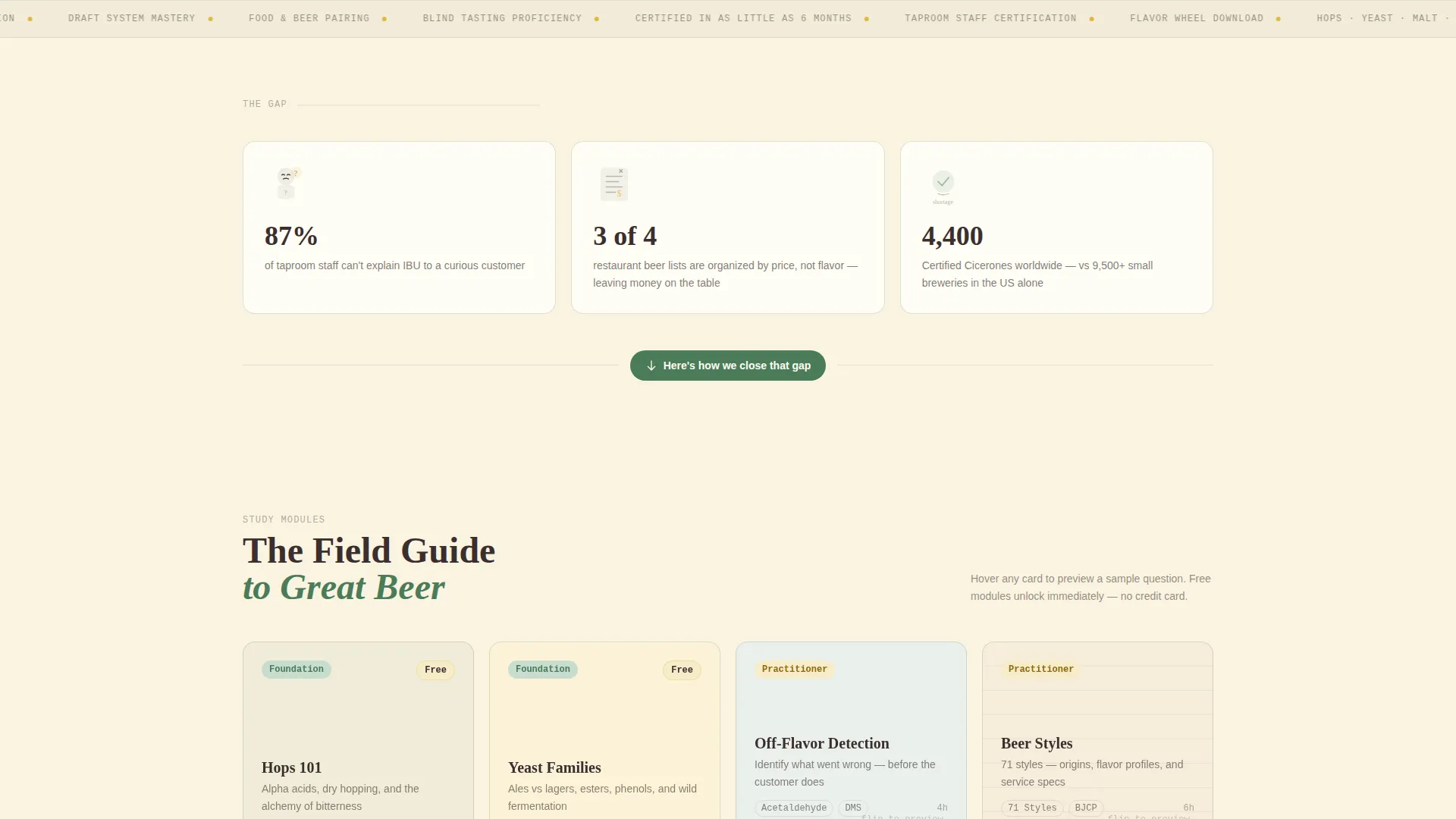Select the BJCP tag
The image size is (1456, 819).
coord(1086,808)
